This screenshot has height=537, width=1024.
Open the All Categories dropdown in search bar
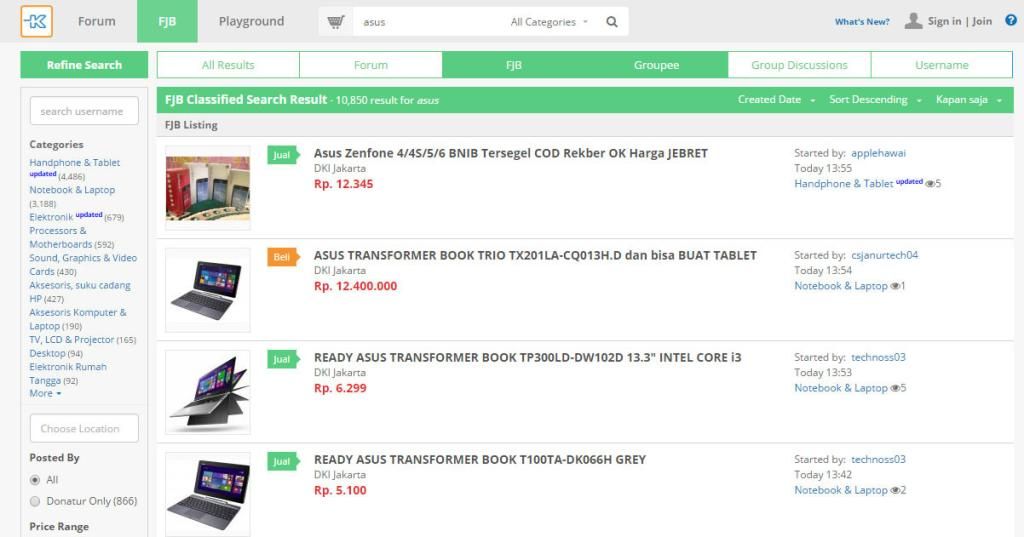549,22
